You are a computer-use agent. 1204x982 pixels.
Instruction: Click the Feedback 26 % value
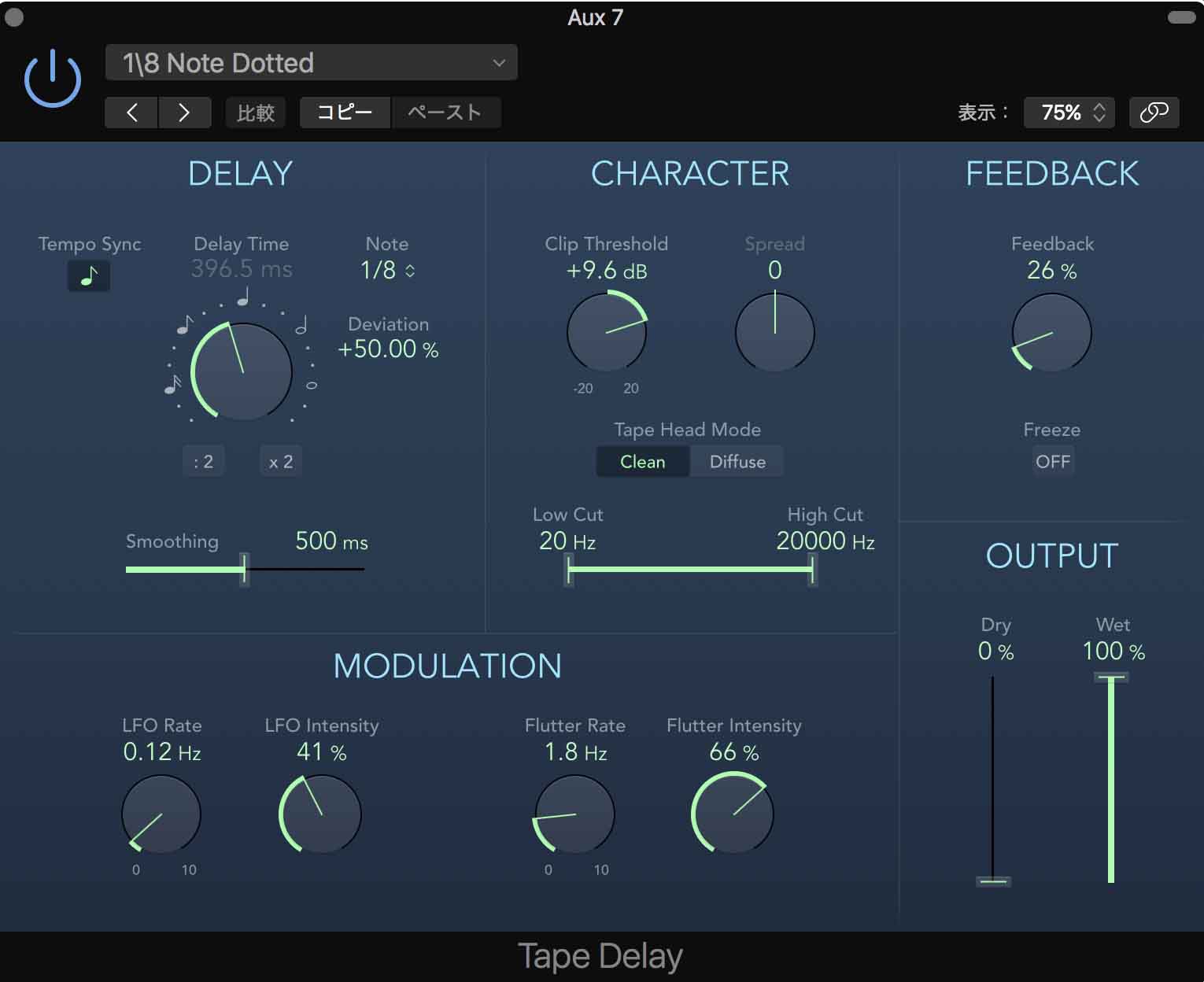tap(1052, 271)
